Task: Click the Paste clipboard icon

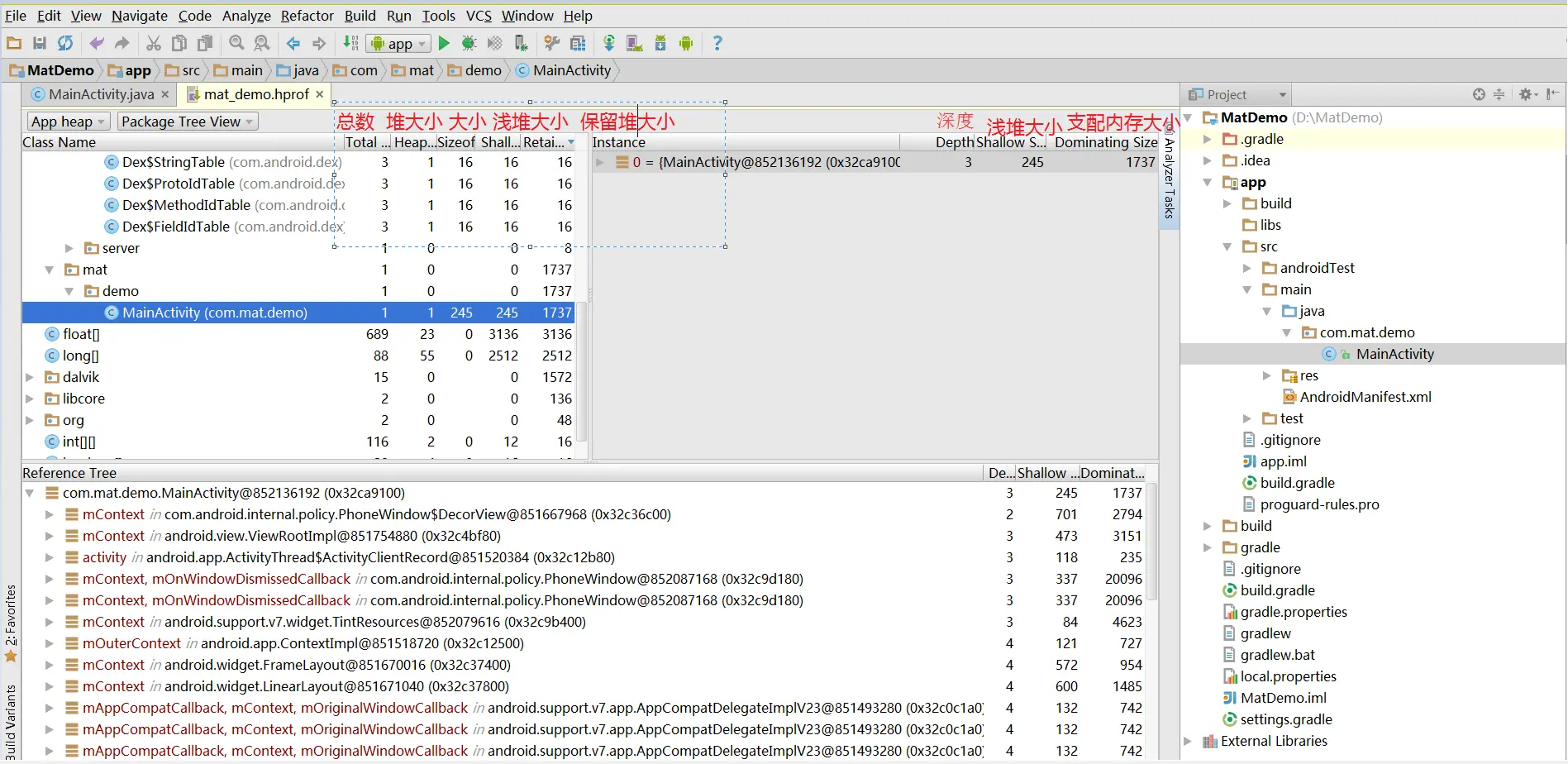Action: (205, 43)
